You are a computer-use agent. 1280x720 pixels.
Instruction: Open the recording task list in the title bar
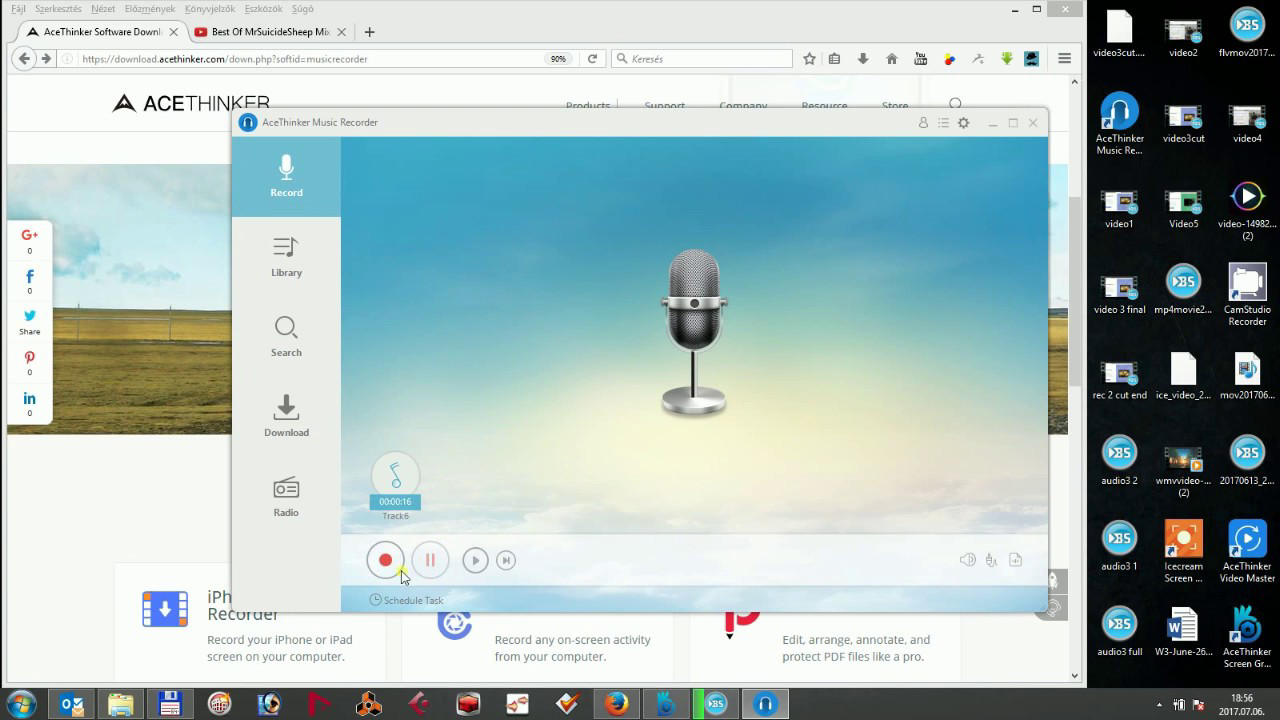(942, 122)
